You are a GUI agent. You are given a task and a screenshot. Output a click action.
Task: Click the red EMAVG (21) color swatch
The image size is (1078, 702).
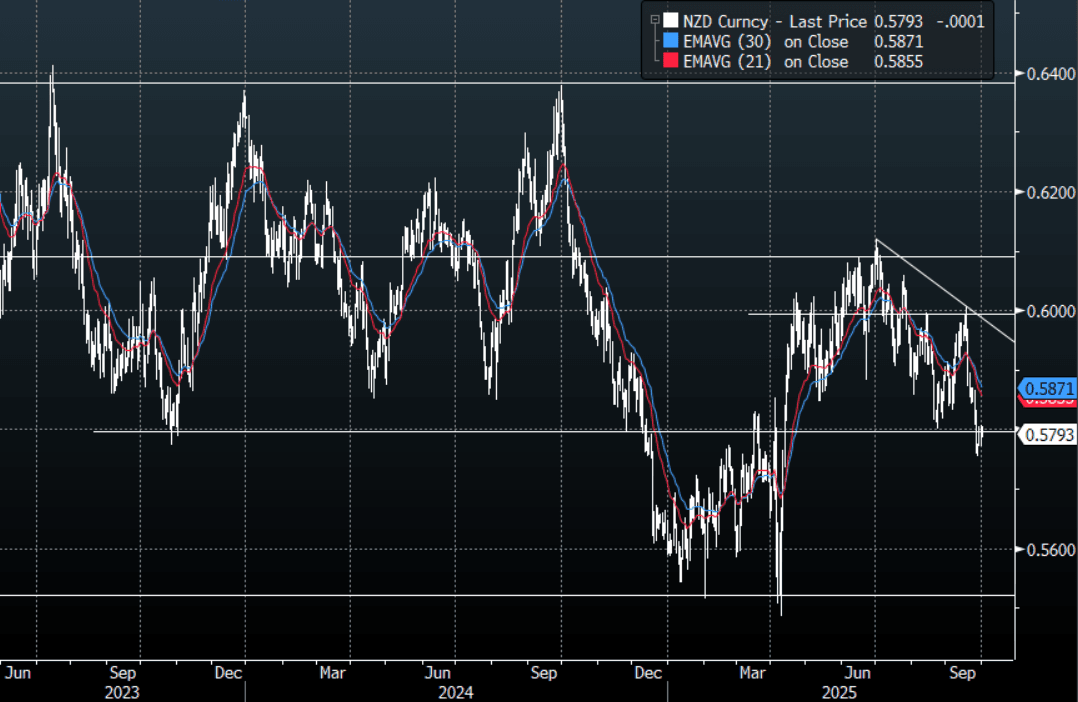(x=669, y=62)
